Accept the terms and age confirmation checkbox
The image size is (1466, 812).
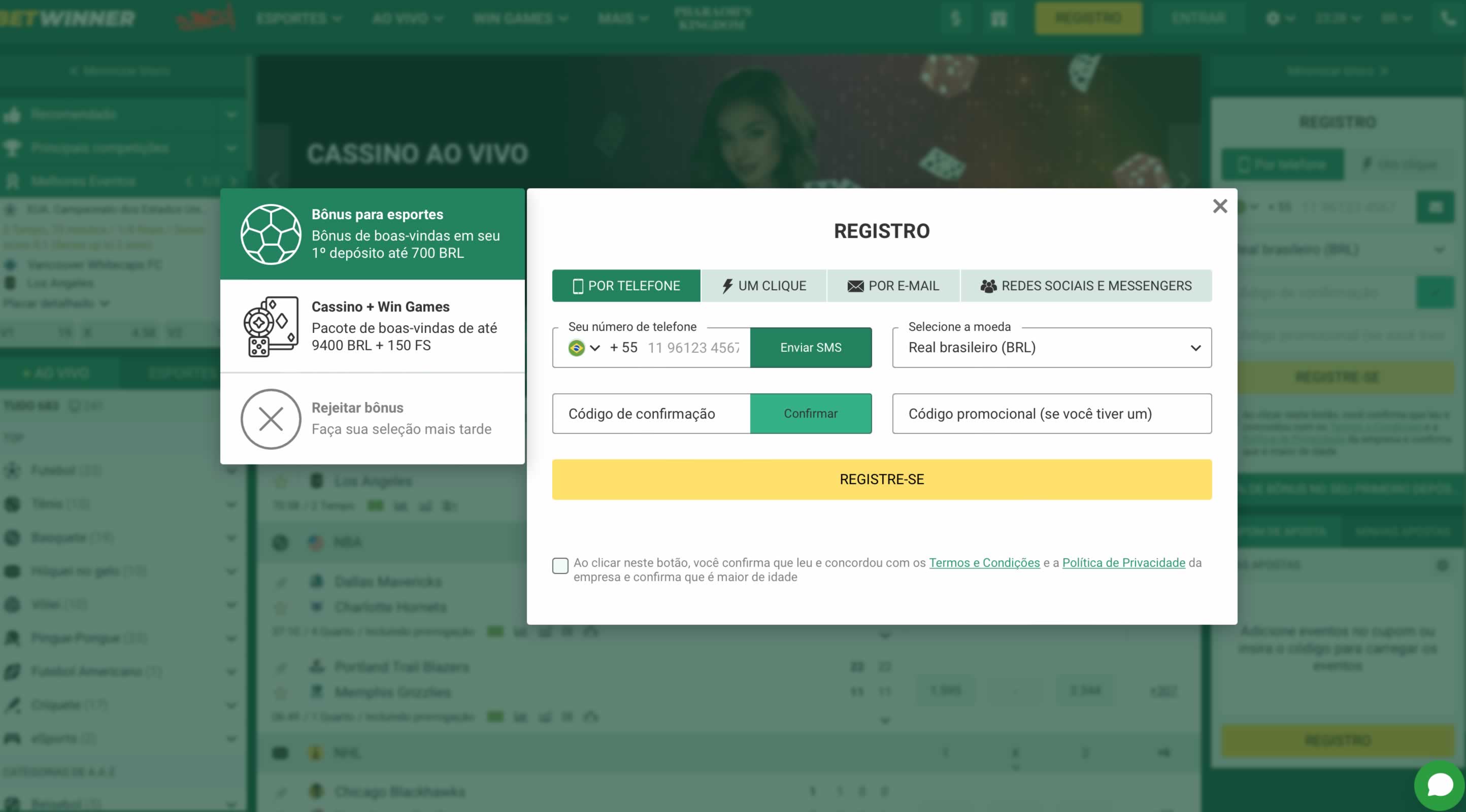560,566
